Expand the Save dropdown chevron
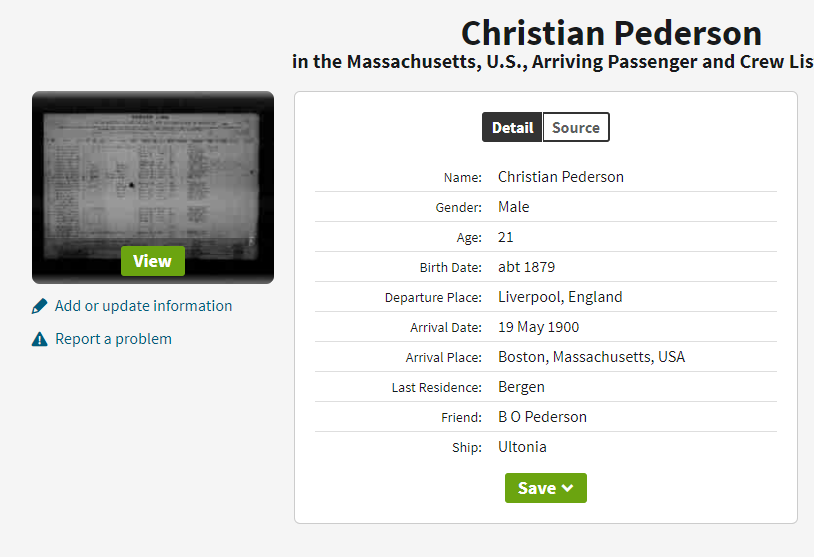 pos(568,488)
